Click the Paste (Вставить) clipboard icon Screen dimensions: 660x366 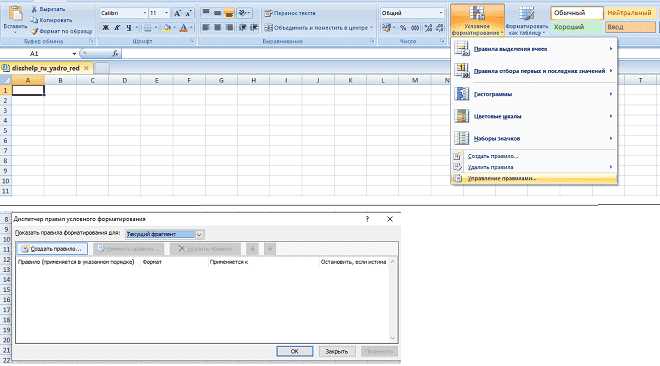(x=15, y=14)
